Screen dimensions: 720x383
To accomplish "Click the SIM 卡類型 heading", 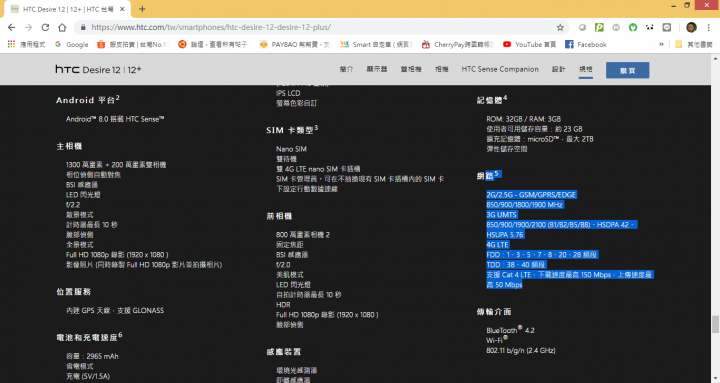I will [x=292, y=130].
